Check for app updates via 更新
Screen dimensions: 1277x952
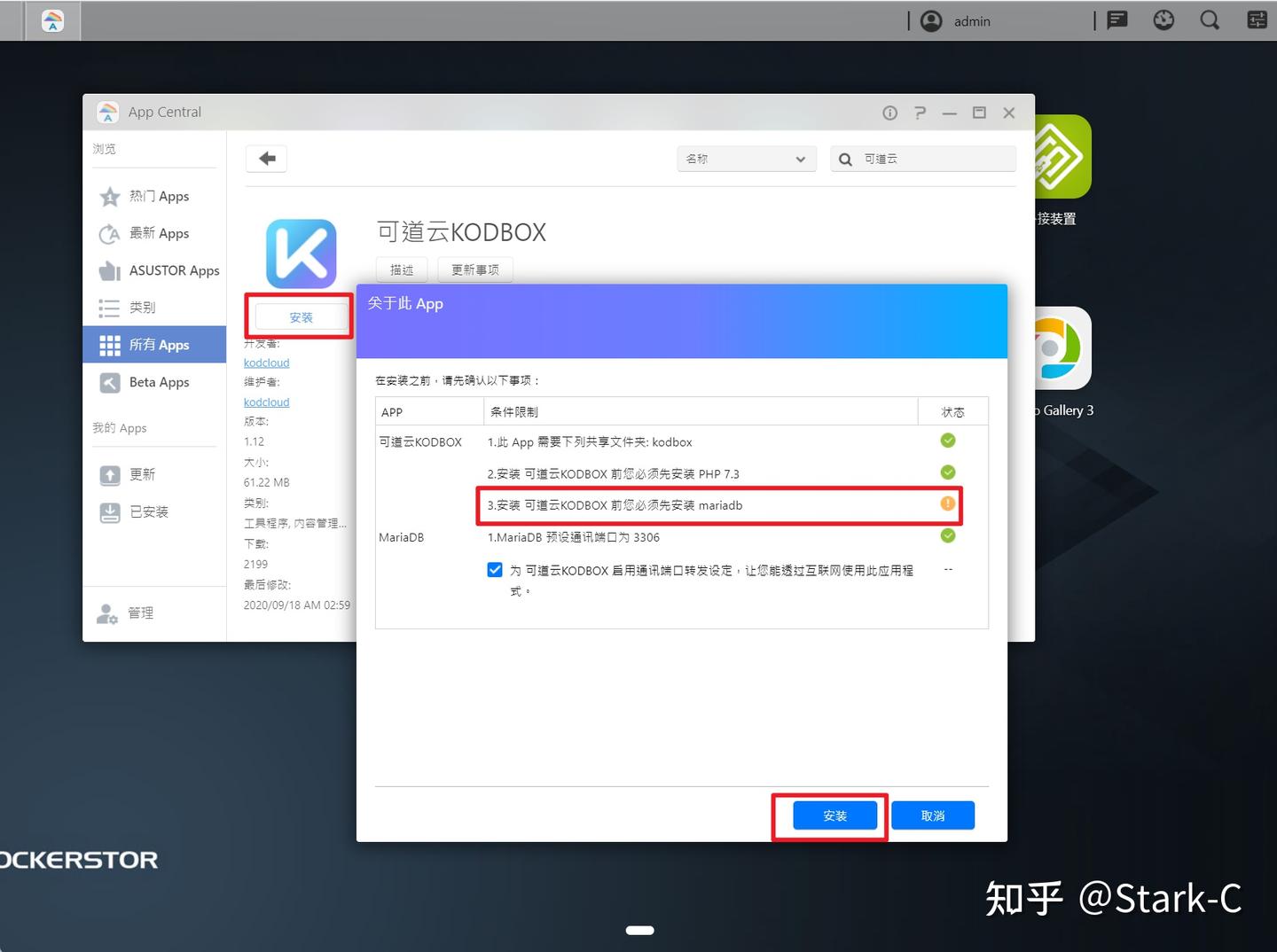(x=139, y=474)
